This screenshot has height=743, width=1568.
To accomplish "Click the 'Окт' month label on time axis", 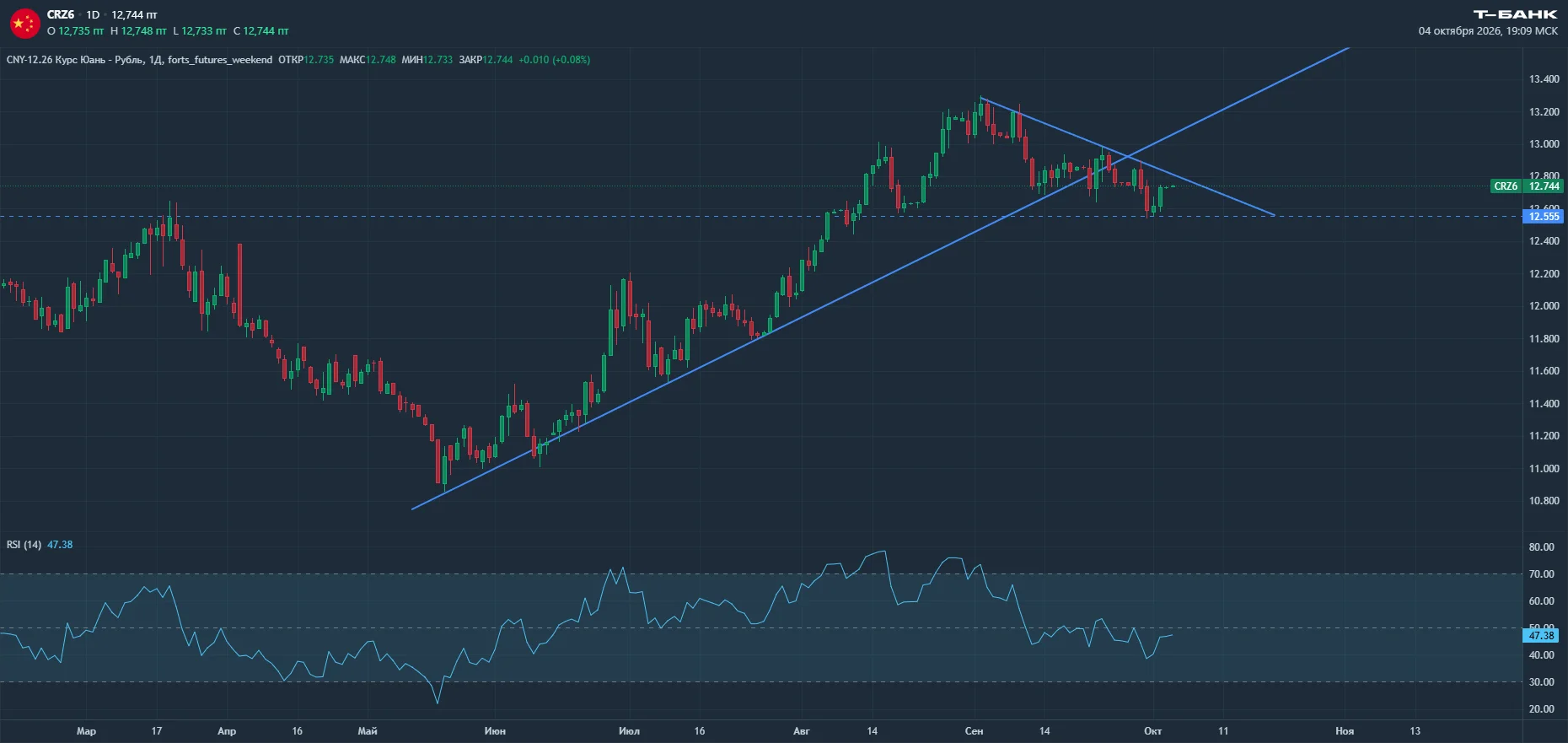I will point(1152,731).
